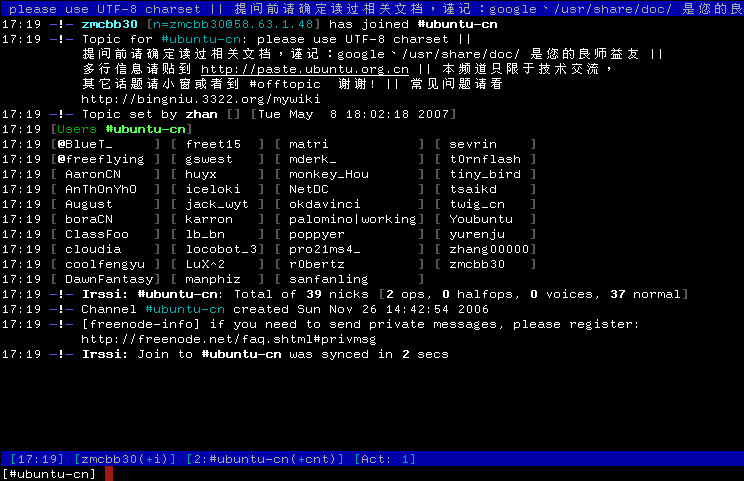The width and height of the screenshot is (744, 481).
Task: Click the 17:19 clock in status bar
Action: click(x=37, y=459)
